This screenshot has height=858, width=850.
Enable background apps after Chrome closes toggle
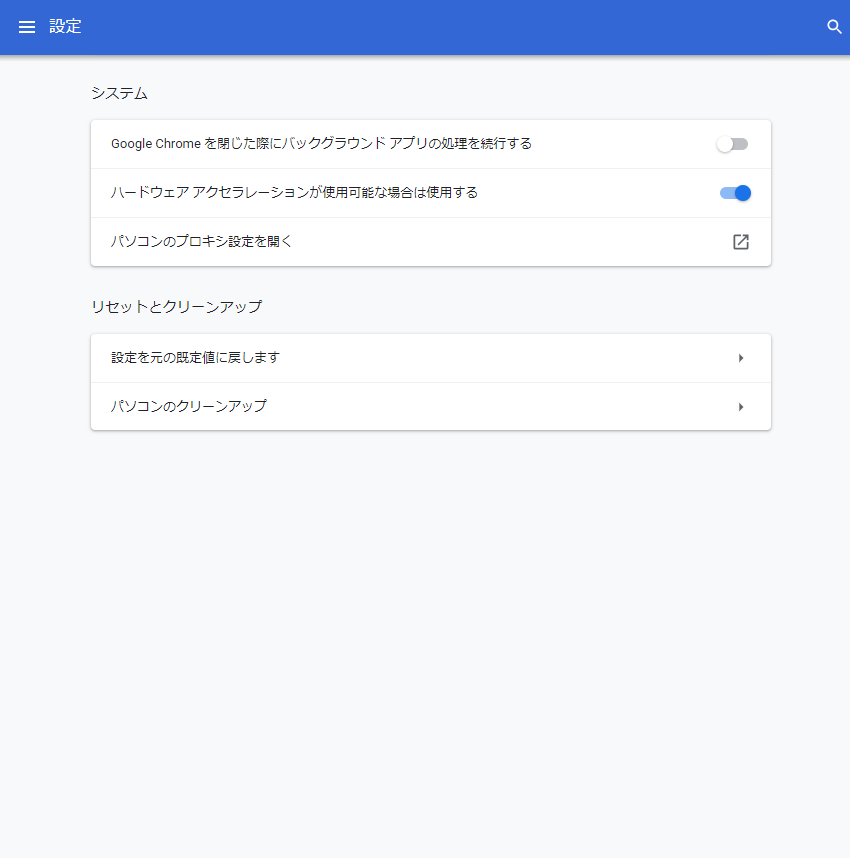(x=732, y=144)
